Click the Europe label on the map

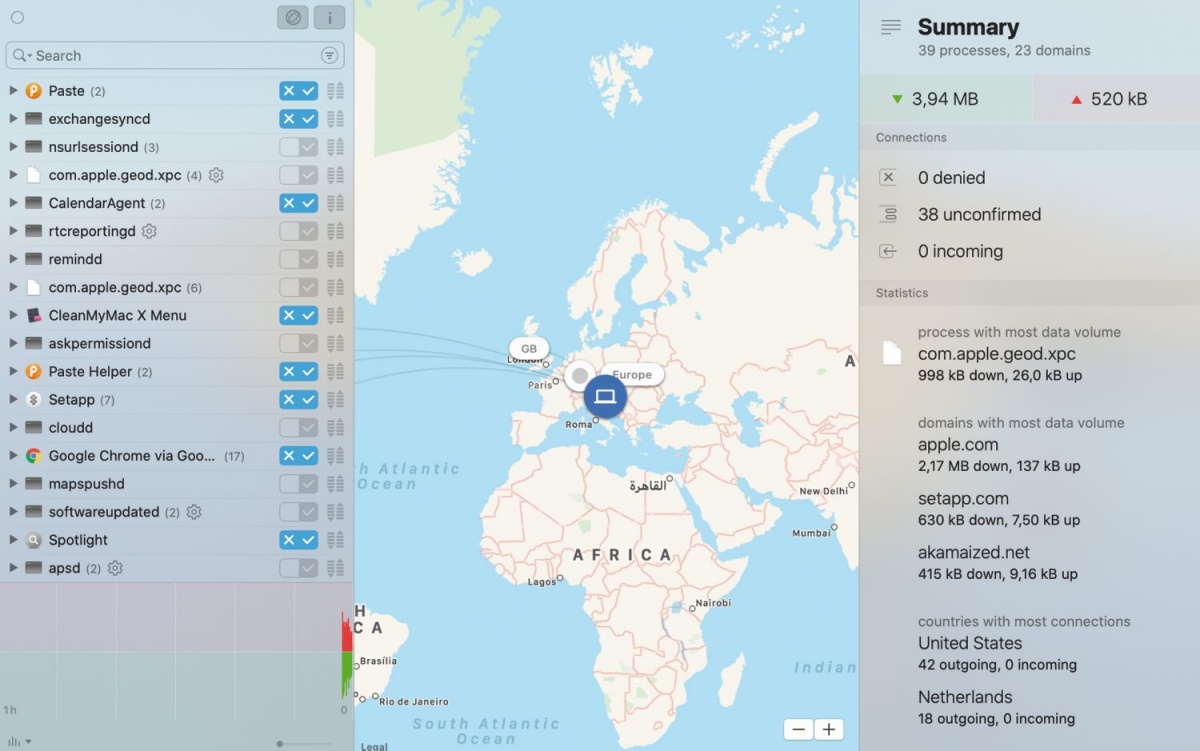pyautogui.click(x=632, y=375)
